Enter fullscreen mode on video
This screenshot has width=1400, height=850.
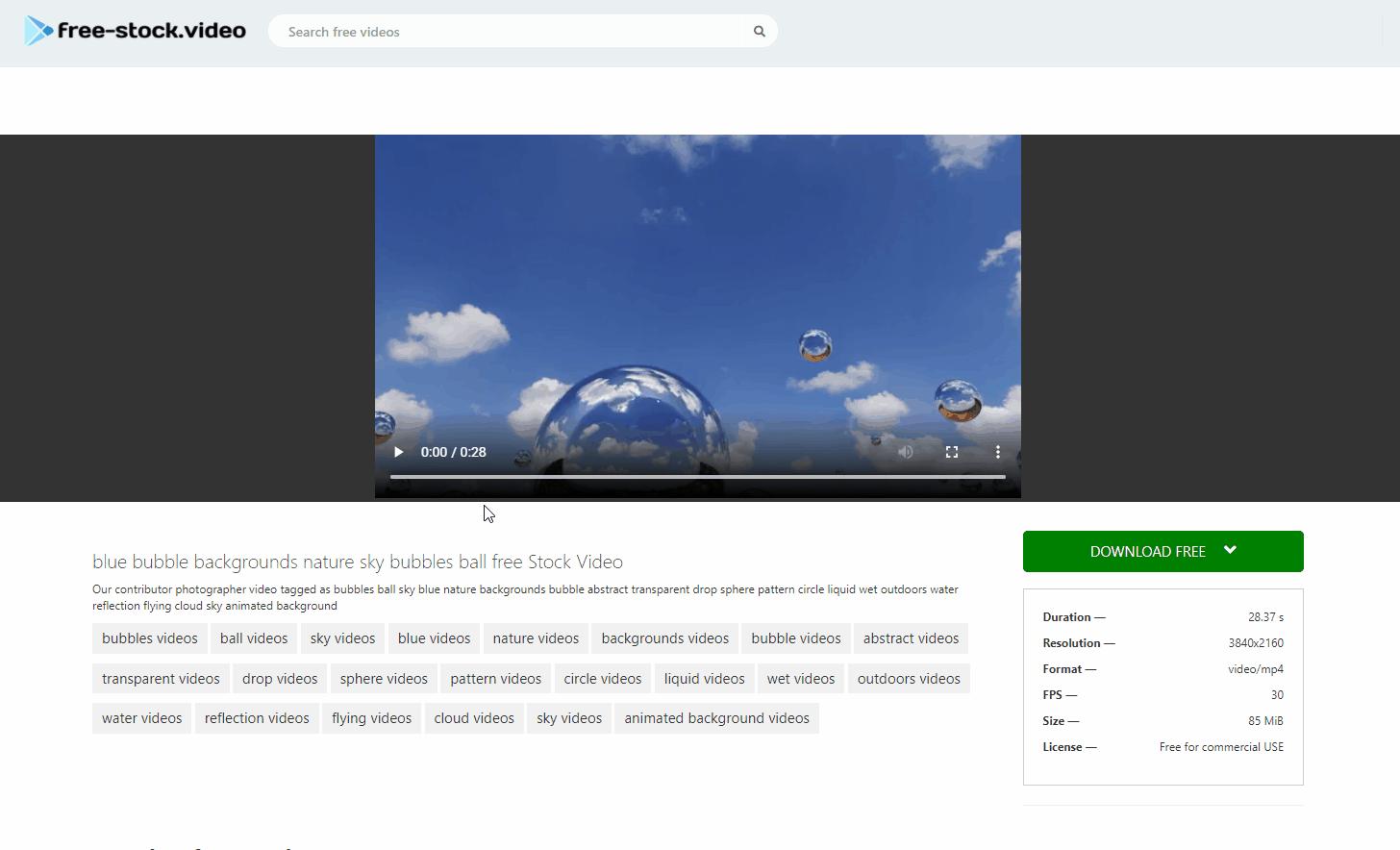point(951,452)
